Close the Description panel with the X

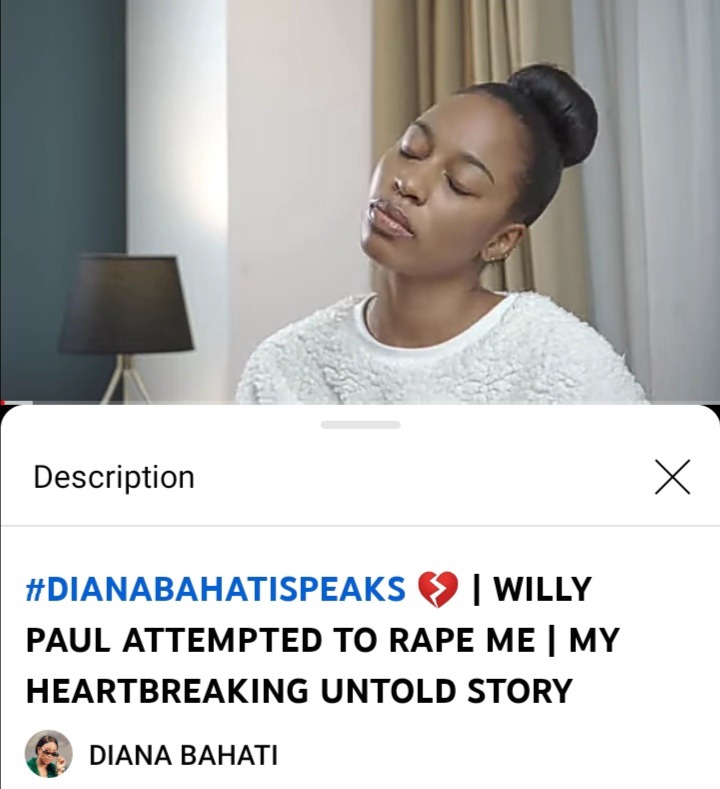point(673,477)
